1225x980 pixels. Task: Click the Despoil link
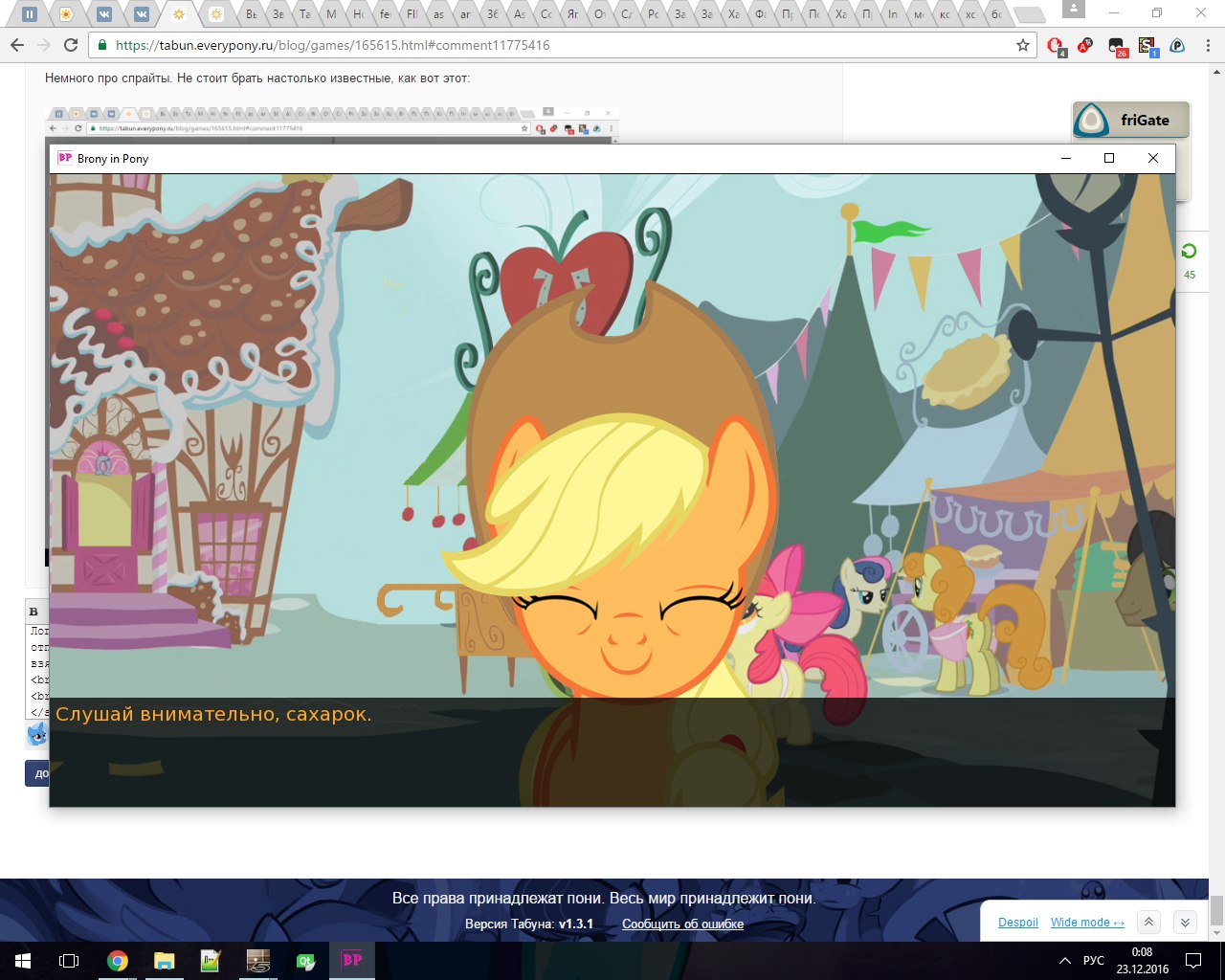click(x=1018, y=923)
